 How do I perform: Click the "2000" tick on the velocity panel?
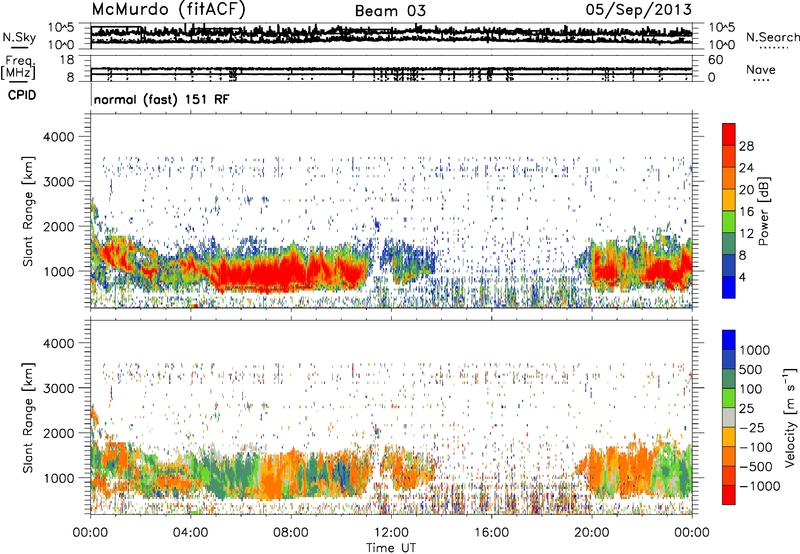point(58,433)
